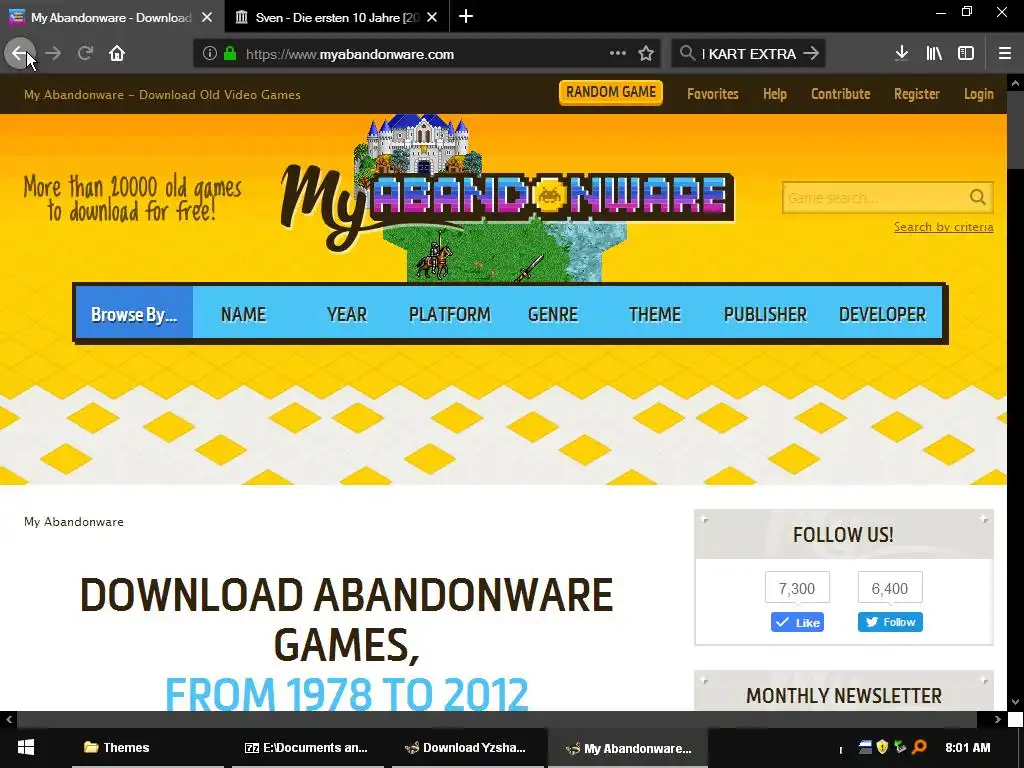The width and height of the screenshot is (1024, 768).
Task: Click the vertical scrollbar up arrow
Action: coord(1015,83)
